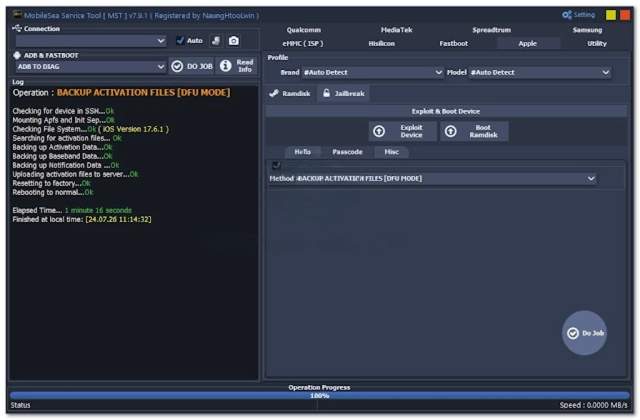Viewport: 640px width, 420px height.
Task: Expand the Model #Auto Detect dropdown
Action: (540, 72)
